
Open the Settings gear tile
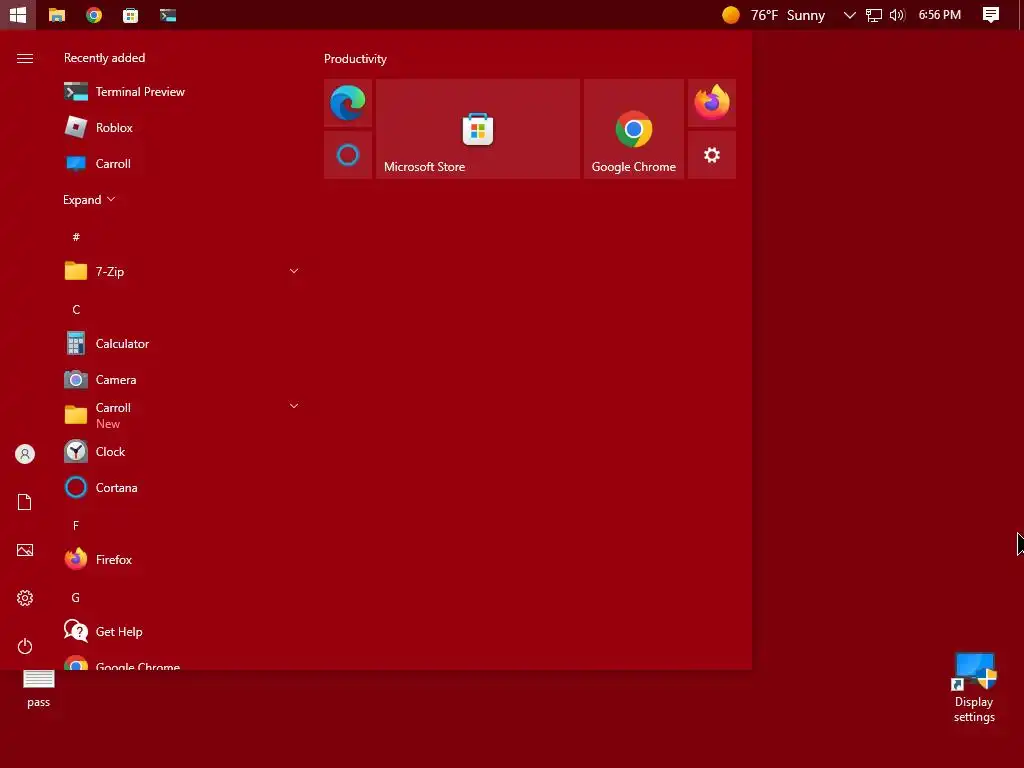(x=712, y=155)
